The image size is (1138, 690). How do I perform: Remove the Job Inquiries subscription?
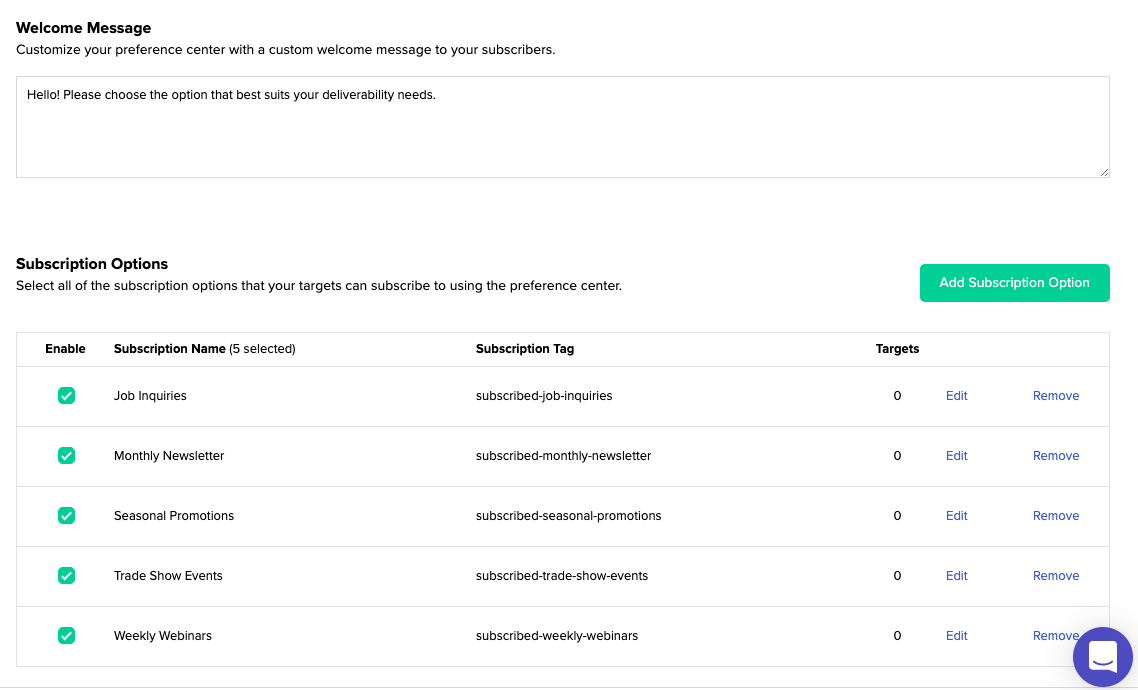1056,395
